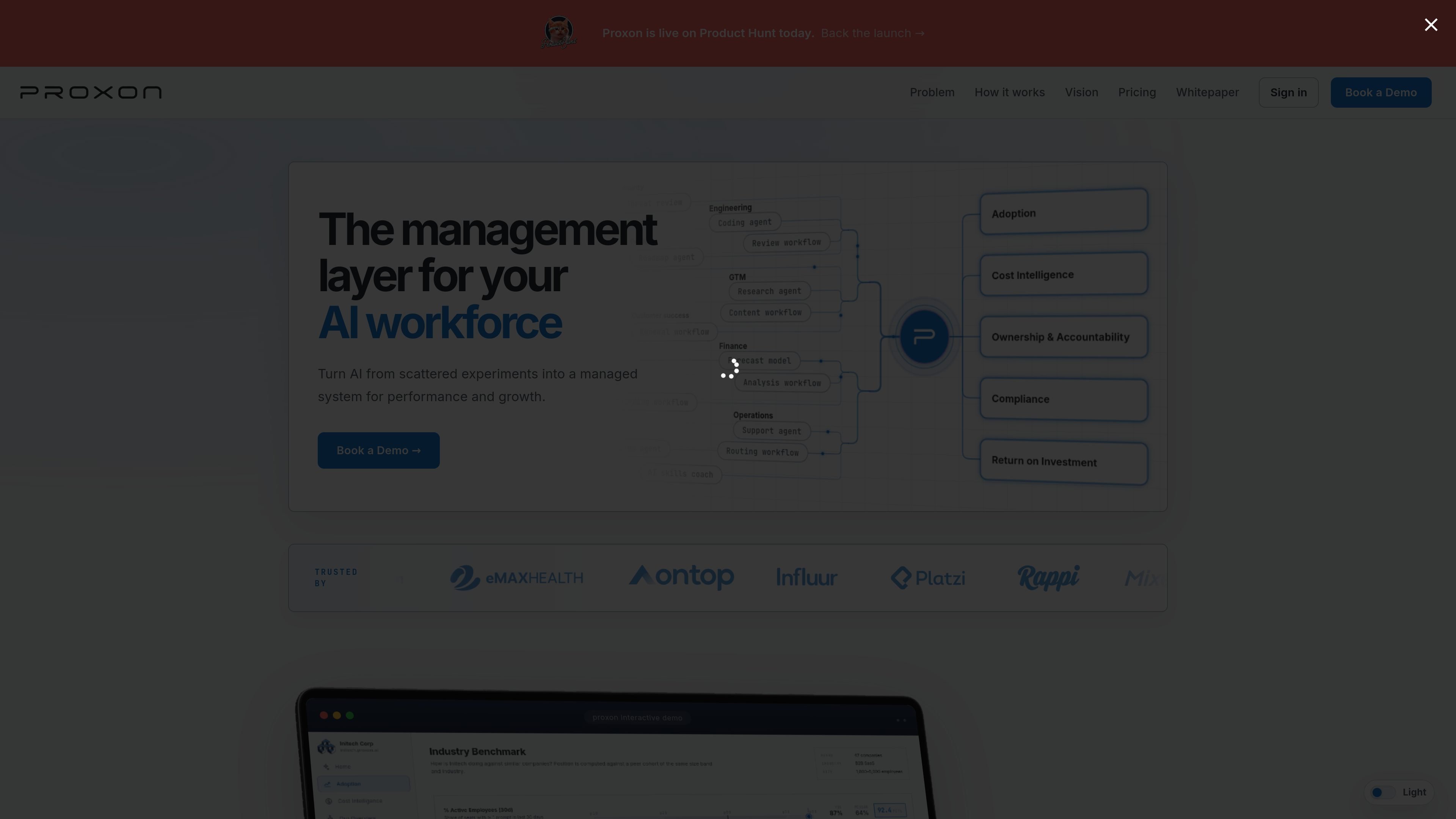This screenshot has width=1456, height=819.
Task: Open the Back the launch link
Action: click(872, 33)
